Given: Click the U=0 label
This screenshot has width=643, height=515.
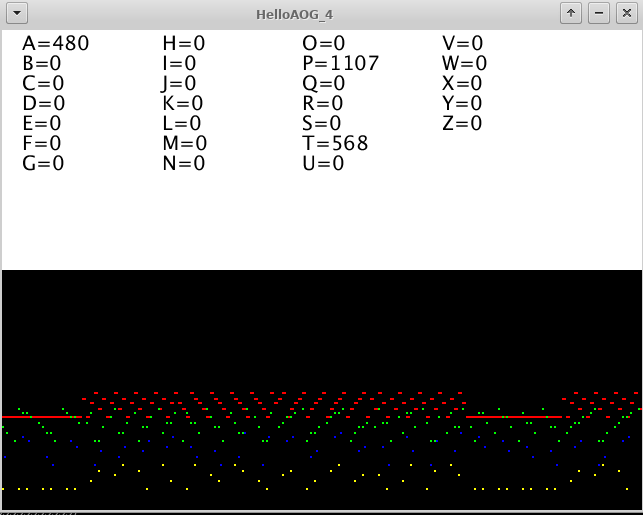Looking at the screenshot, I should [323, 164].
